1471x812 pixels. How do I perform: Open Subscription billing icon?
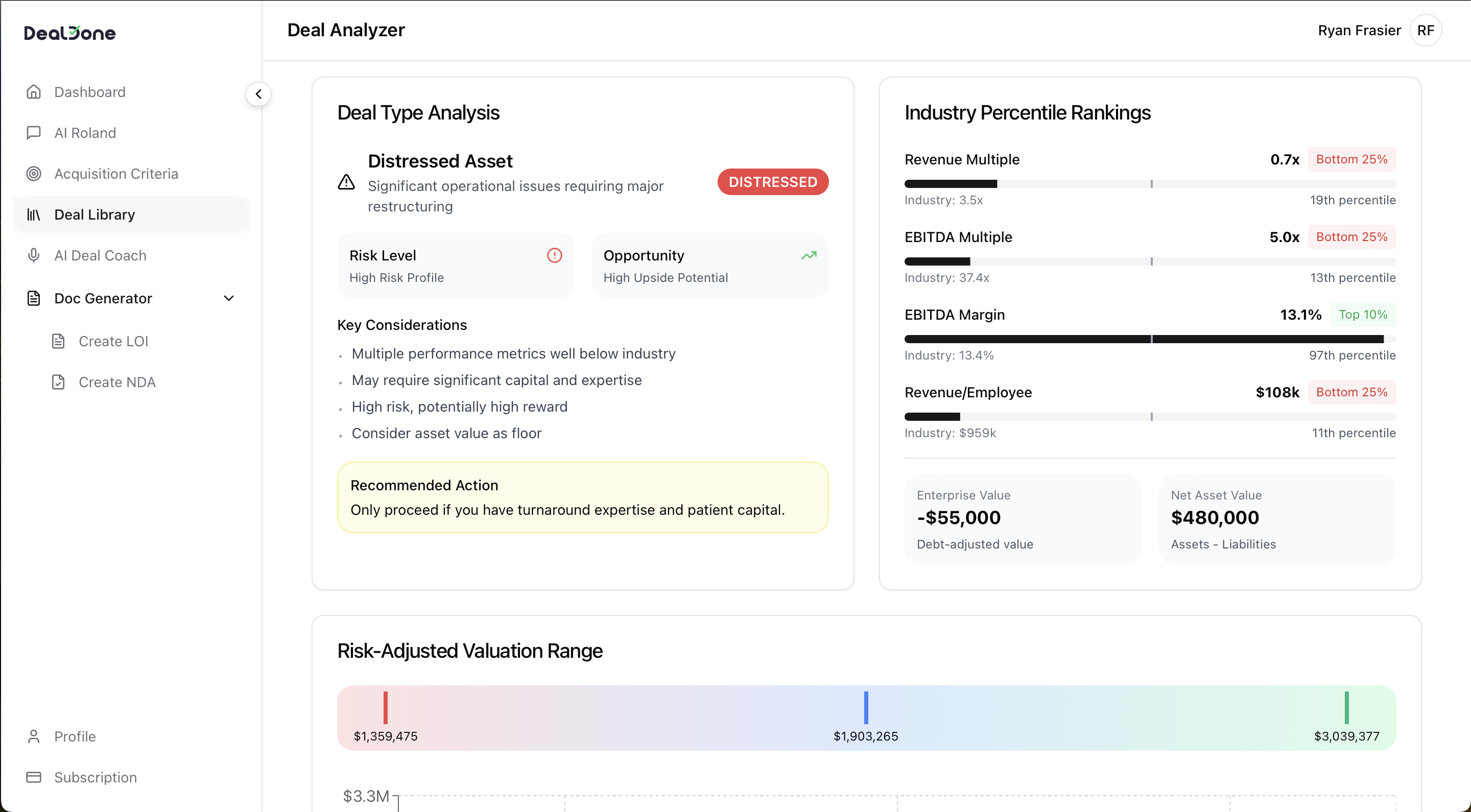(34, 777)
